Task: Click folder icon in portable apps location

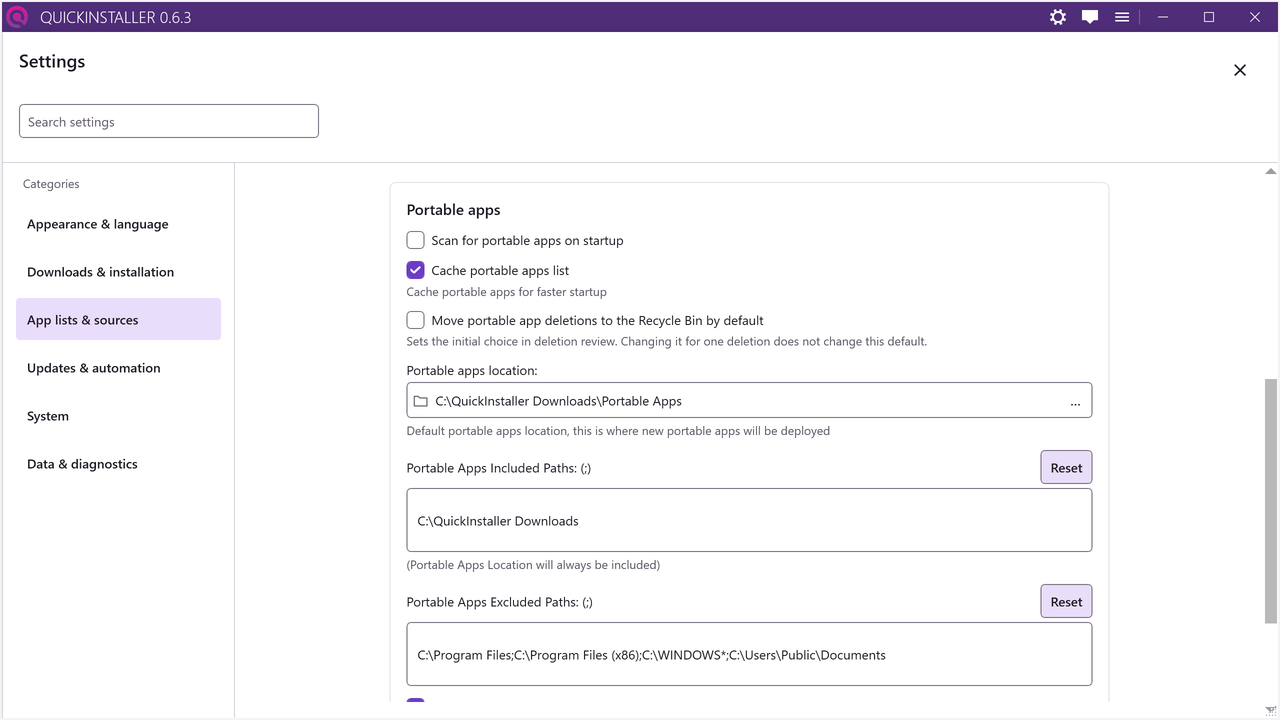Action: [421, 401]
